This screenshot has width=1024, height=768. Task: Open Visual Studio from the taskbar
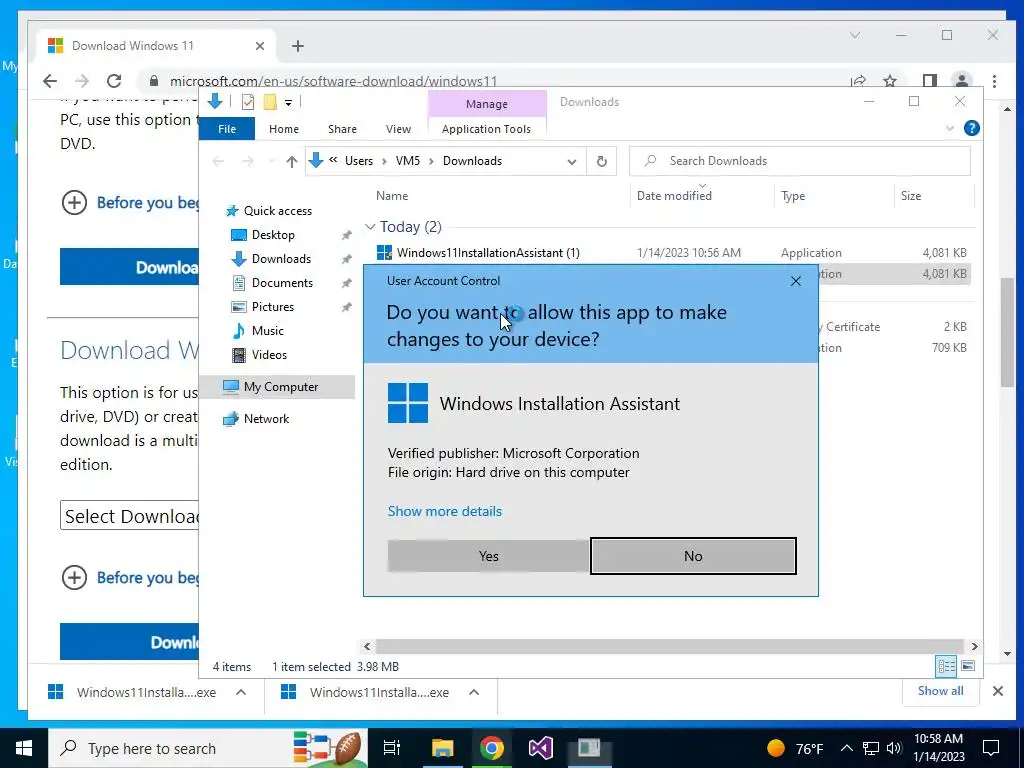tap(541, 748)
